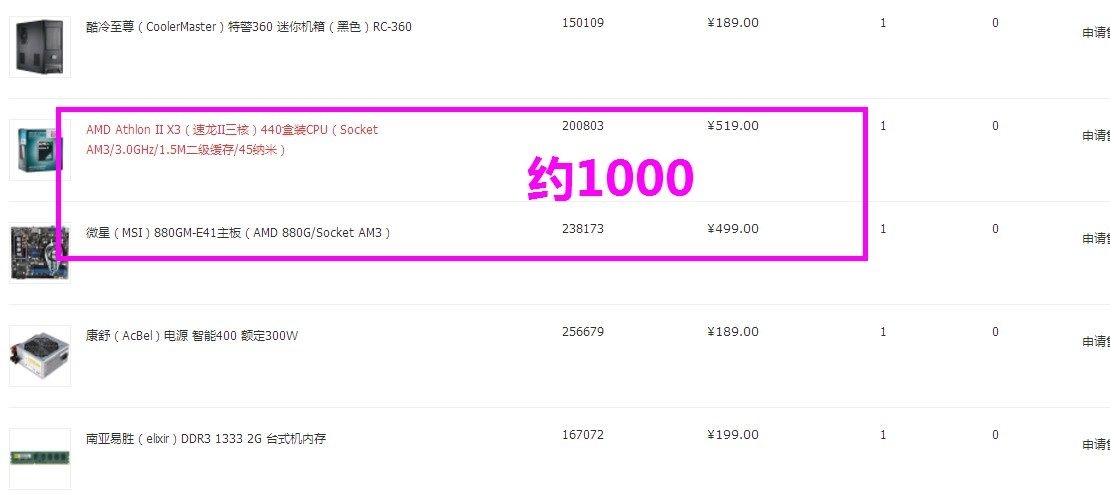The height and width of the screenshot is (499, 1110).
Task: Open the elixir DDR3 memory thumbnail
Action: click(40, 459)
